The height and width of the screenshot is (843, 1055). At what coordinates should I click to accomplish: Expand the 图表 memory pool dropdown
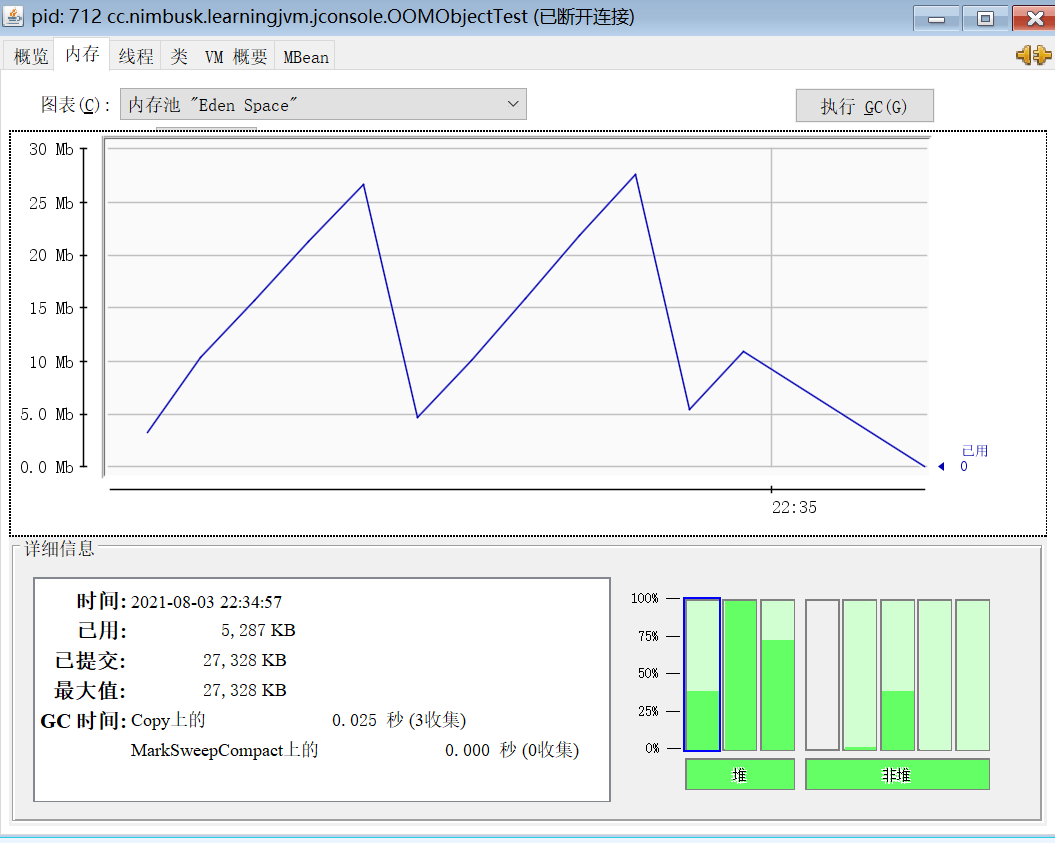coord(323,104)
